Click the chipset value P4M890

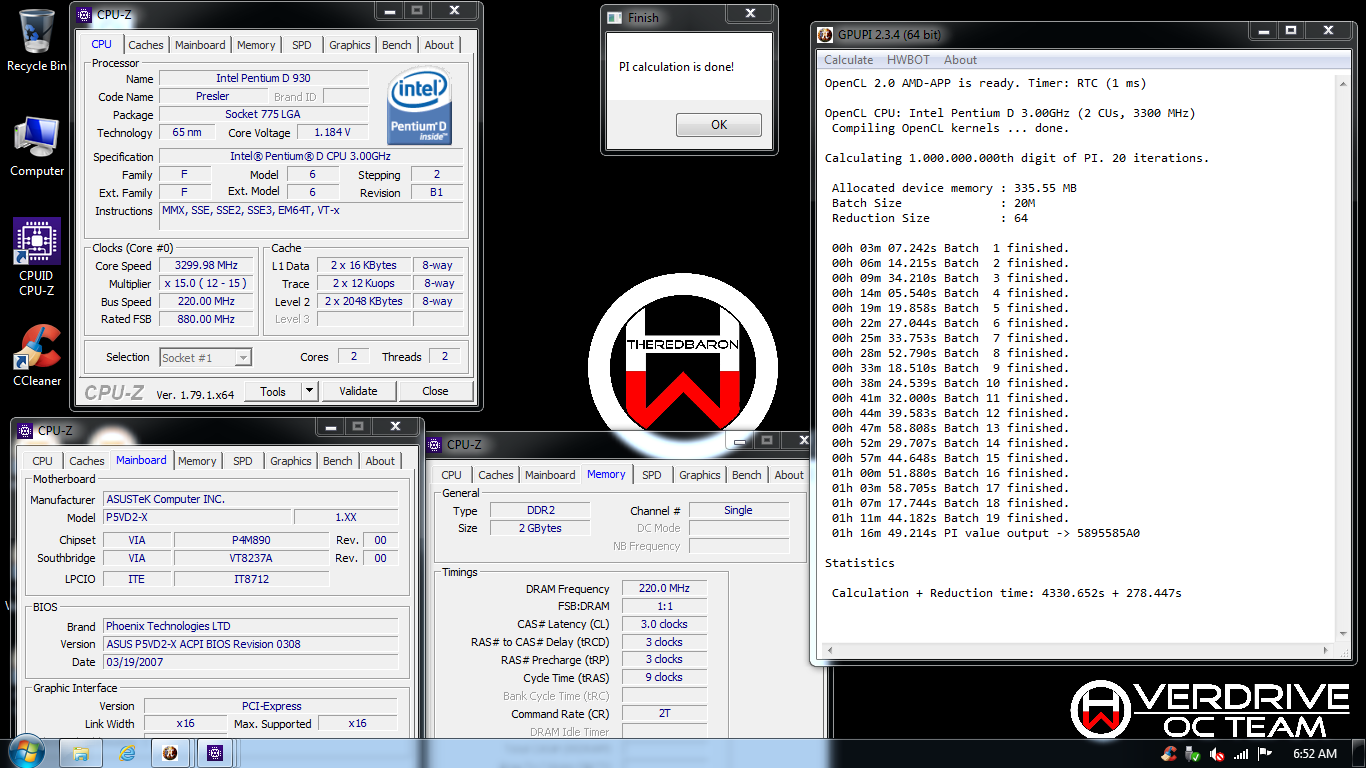(251, 540)
